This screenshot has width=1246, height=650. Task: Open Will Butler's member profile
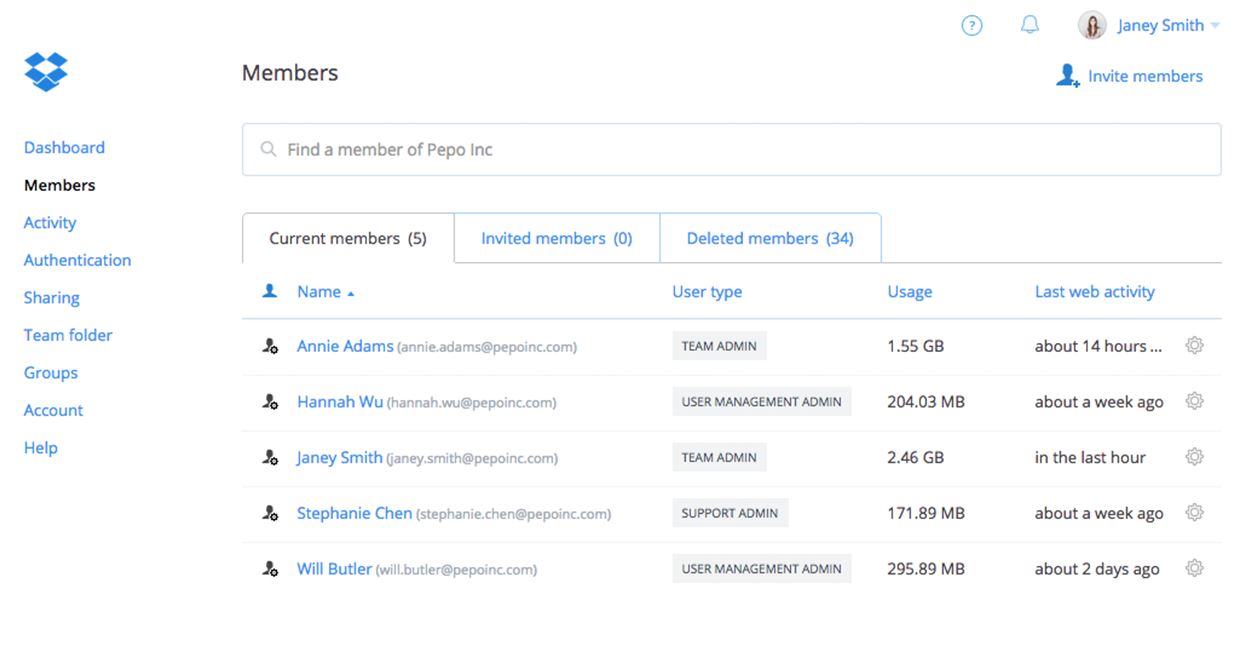(x=334, y=569)
